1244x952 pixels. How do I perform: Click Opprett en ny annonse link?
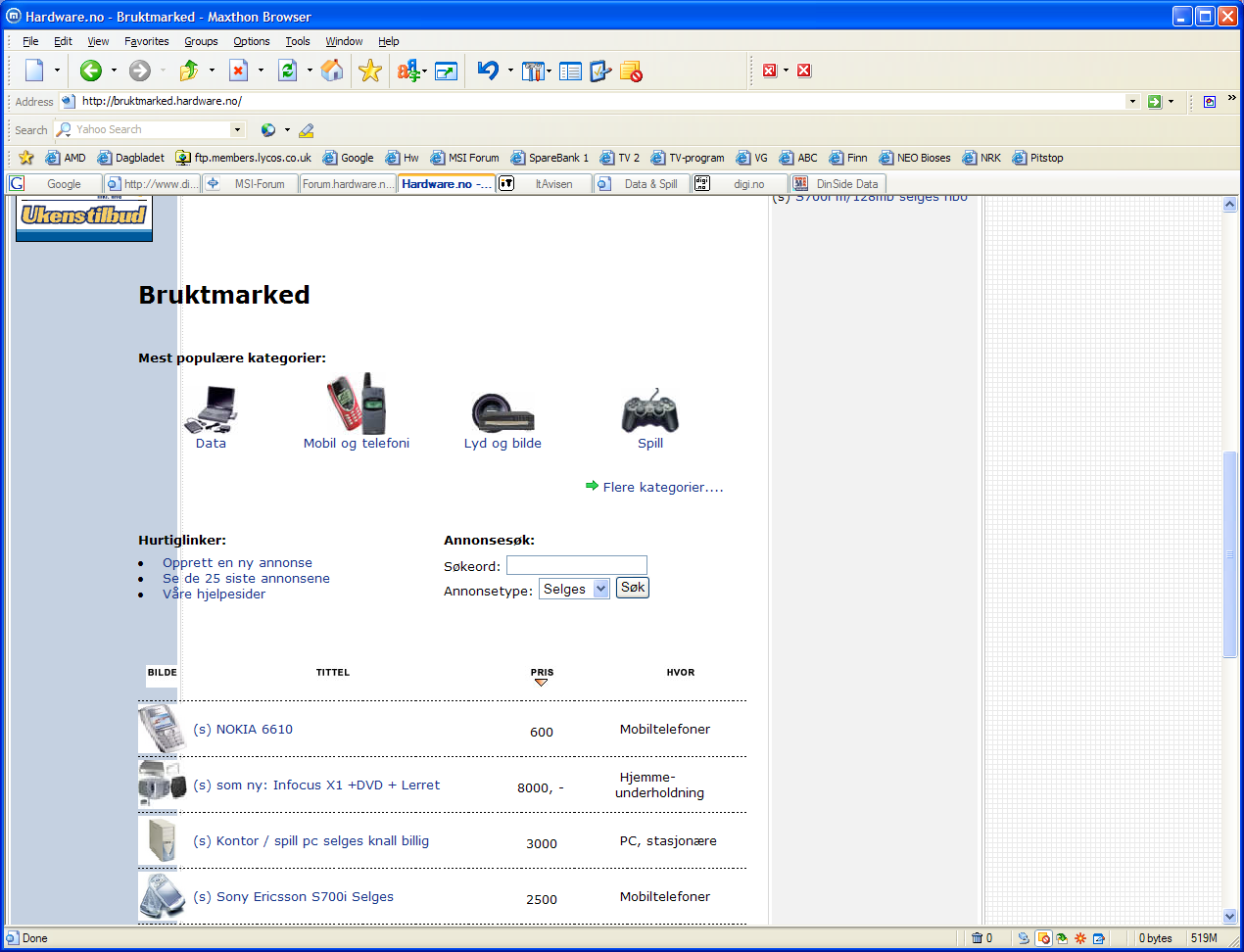click(x=237, y=562)
